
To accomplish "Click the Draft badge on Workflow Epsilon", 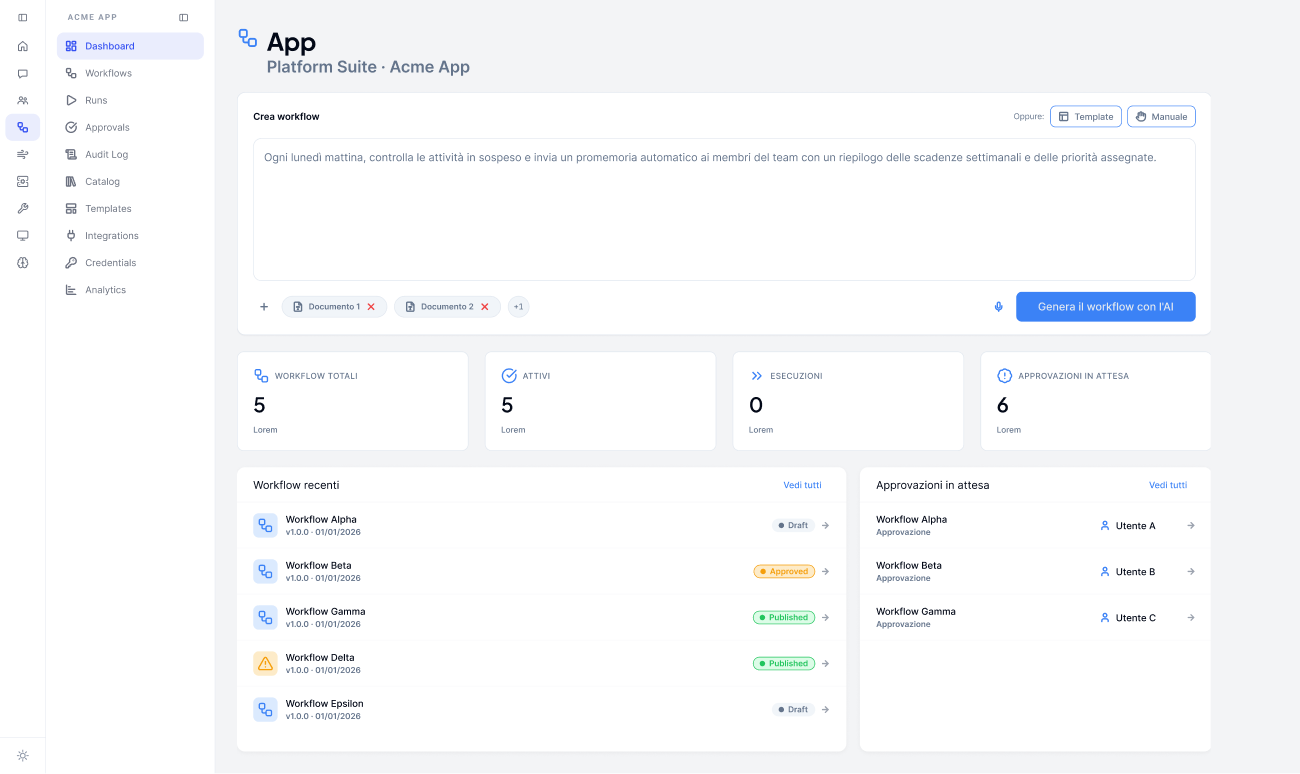I will [793, 710].
